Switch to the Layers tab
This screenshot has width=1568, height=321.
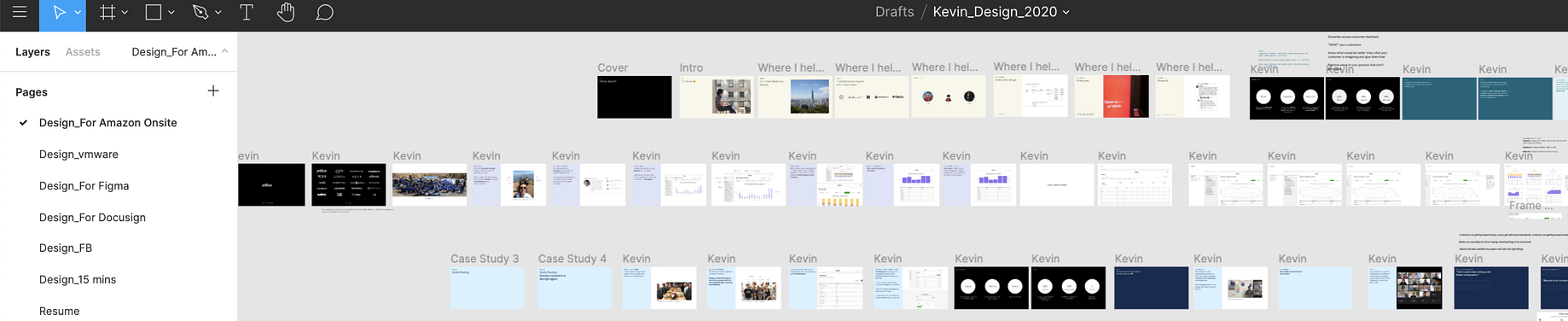pos(32,52)
